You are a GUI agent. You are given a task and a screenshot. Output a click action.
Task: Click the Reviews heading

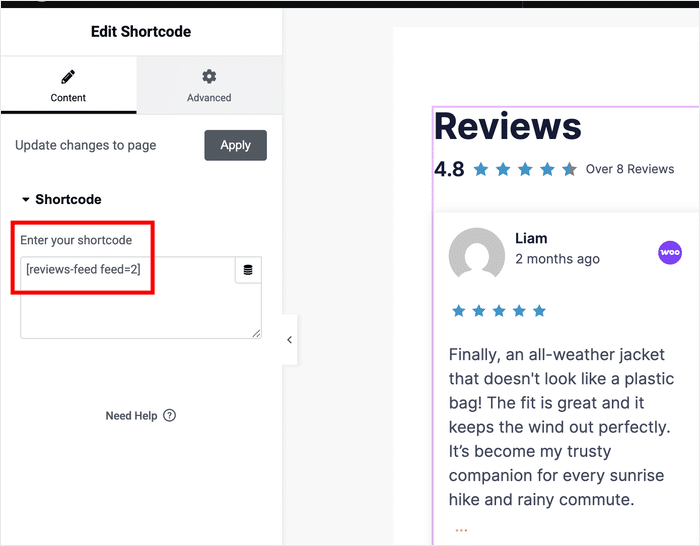(x=508, y=126)
